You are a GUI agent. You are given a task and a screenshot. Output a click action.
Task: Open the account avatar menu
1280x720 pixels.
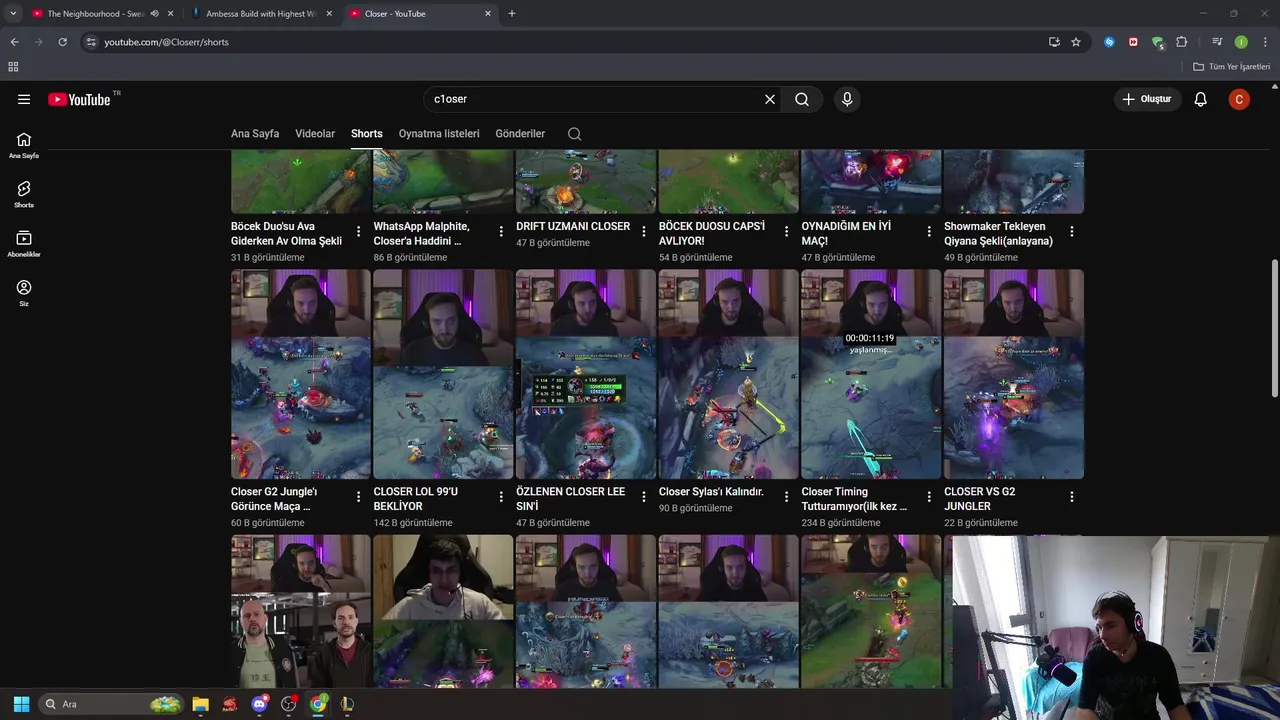pyautogui.click(x=1239, y=99)
